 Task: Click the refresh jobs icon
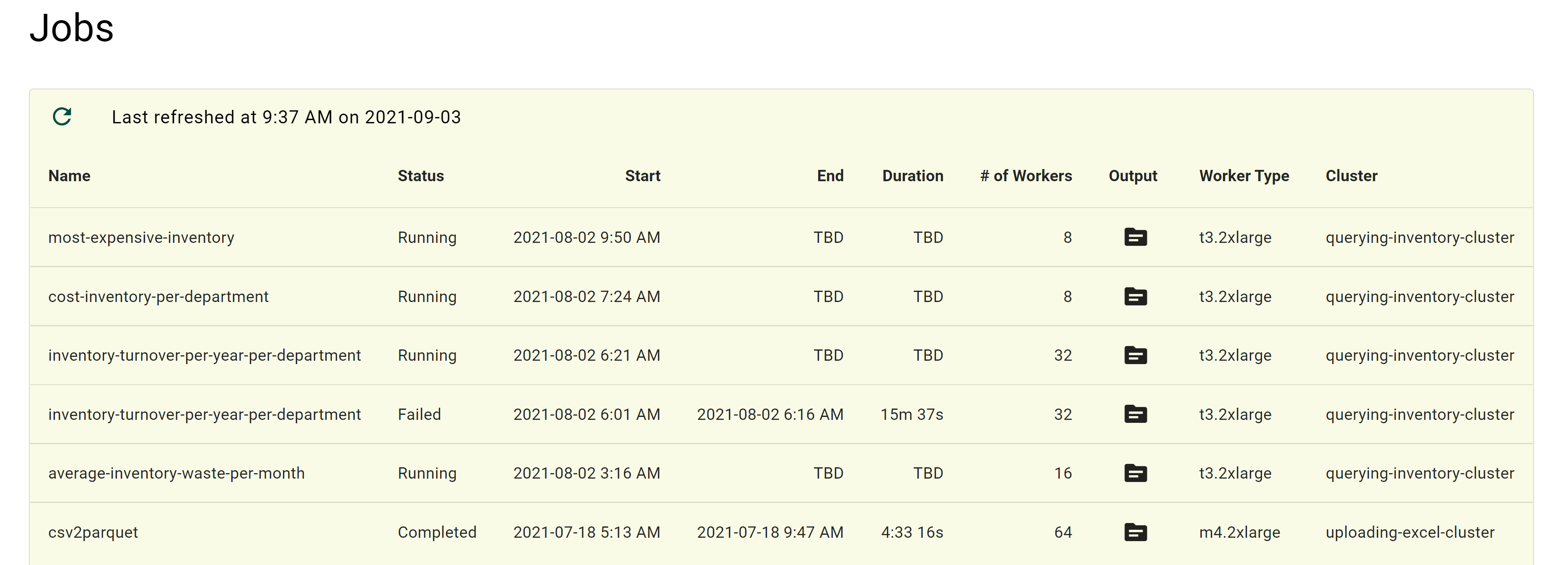tap(62, 116)
